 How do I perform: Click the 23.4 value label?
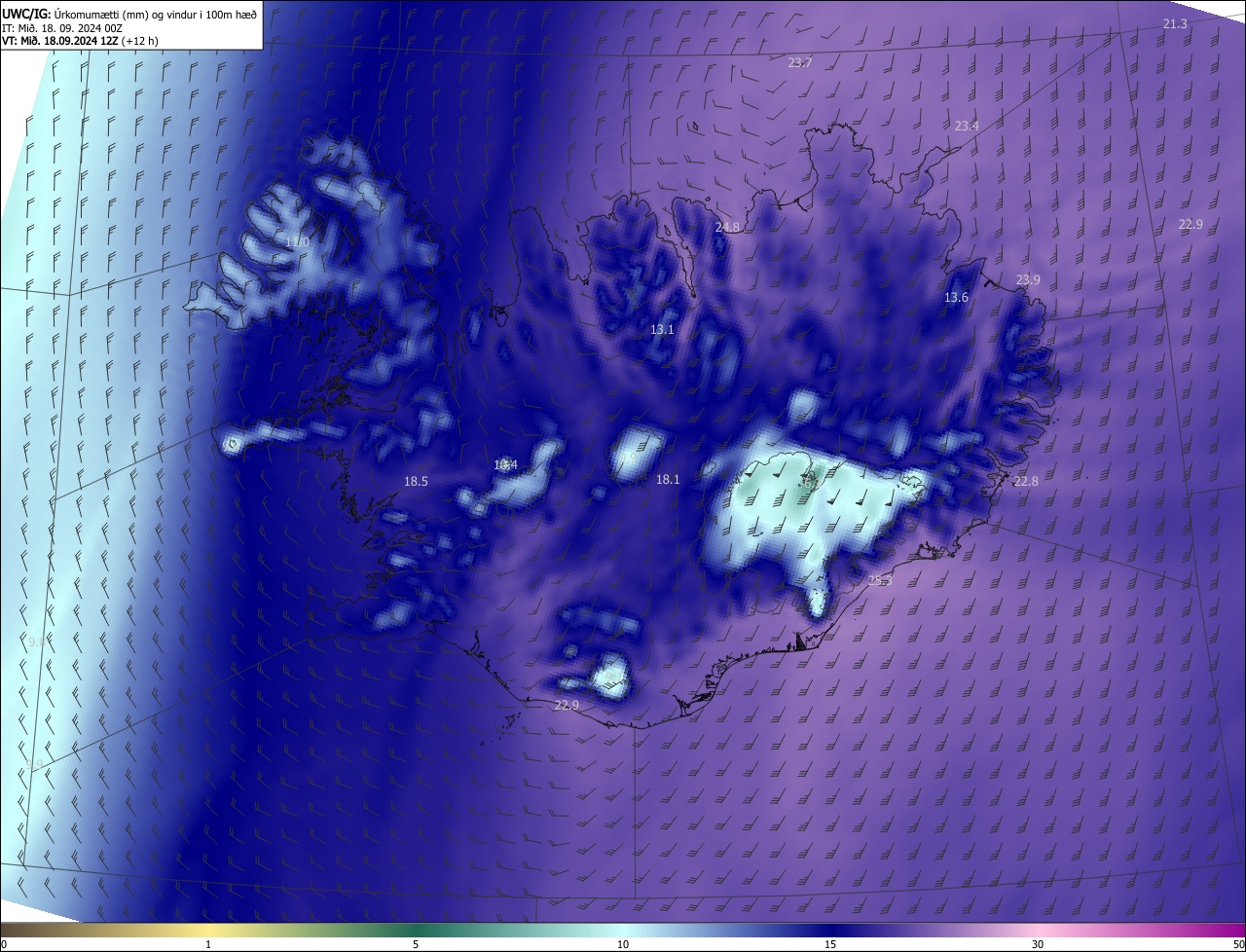point(967,127)
